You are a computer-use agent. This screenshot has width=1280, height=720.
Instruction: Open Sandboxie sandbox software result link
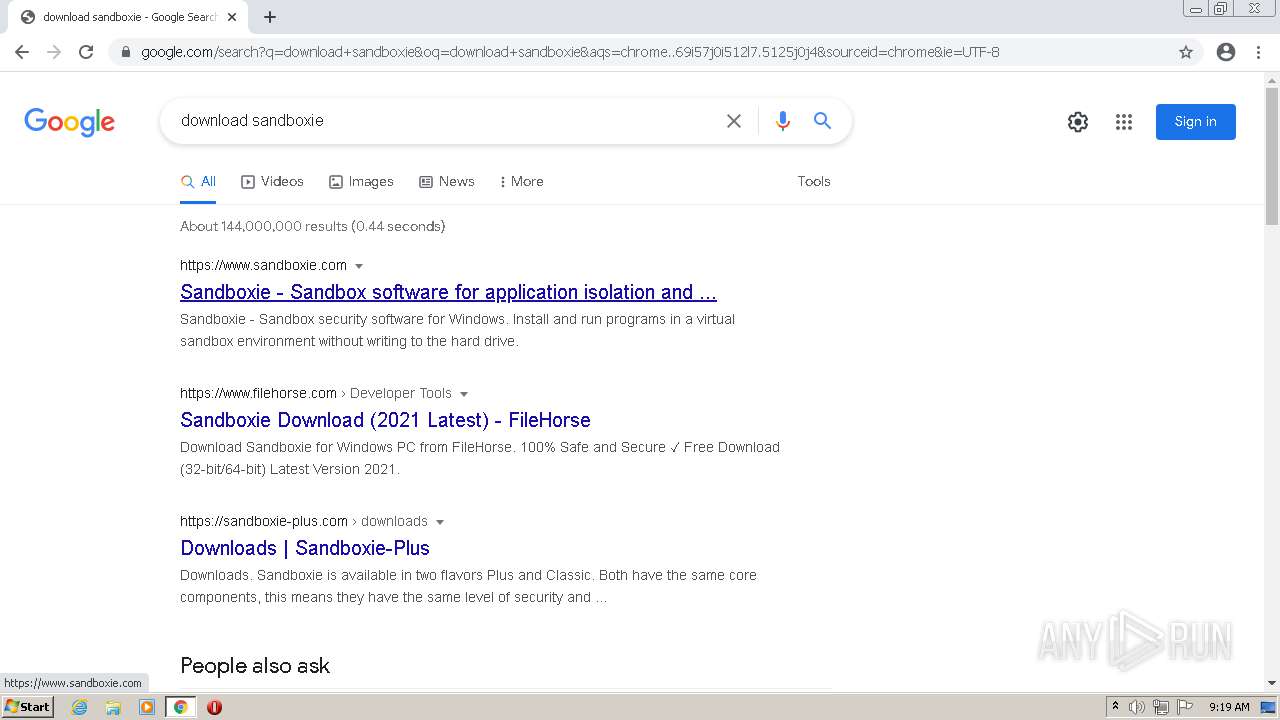448,293
